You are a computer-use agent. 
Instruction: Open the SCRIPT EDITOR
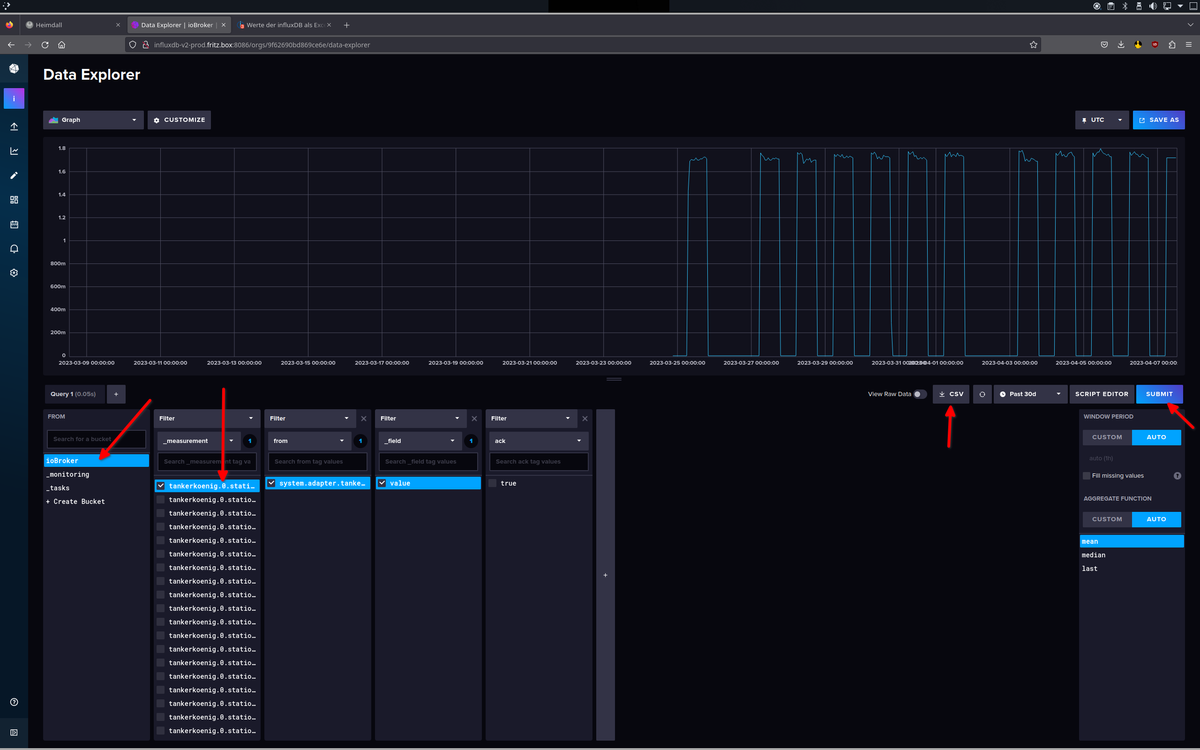pos(1102,394)
